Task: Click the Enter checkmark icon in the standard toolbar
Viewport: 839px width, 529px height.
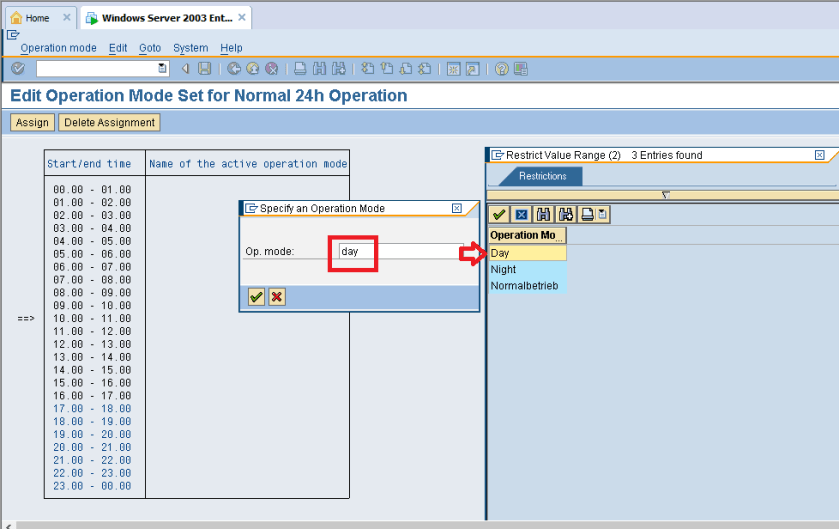Action: point(18,68)
